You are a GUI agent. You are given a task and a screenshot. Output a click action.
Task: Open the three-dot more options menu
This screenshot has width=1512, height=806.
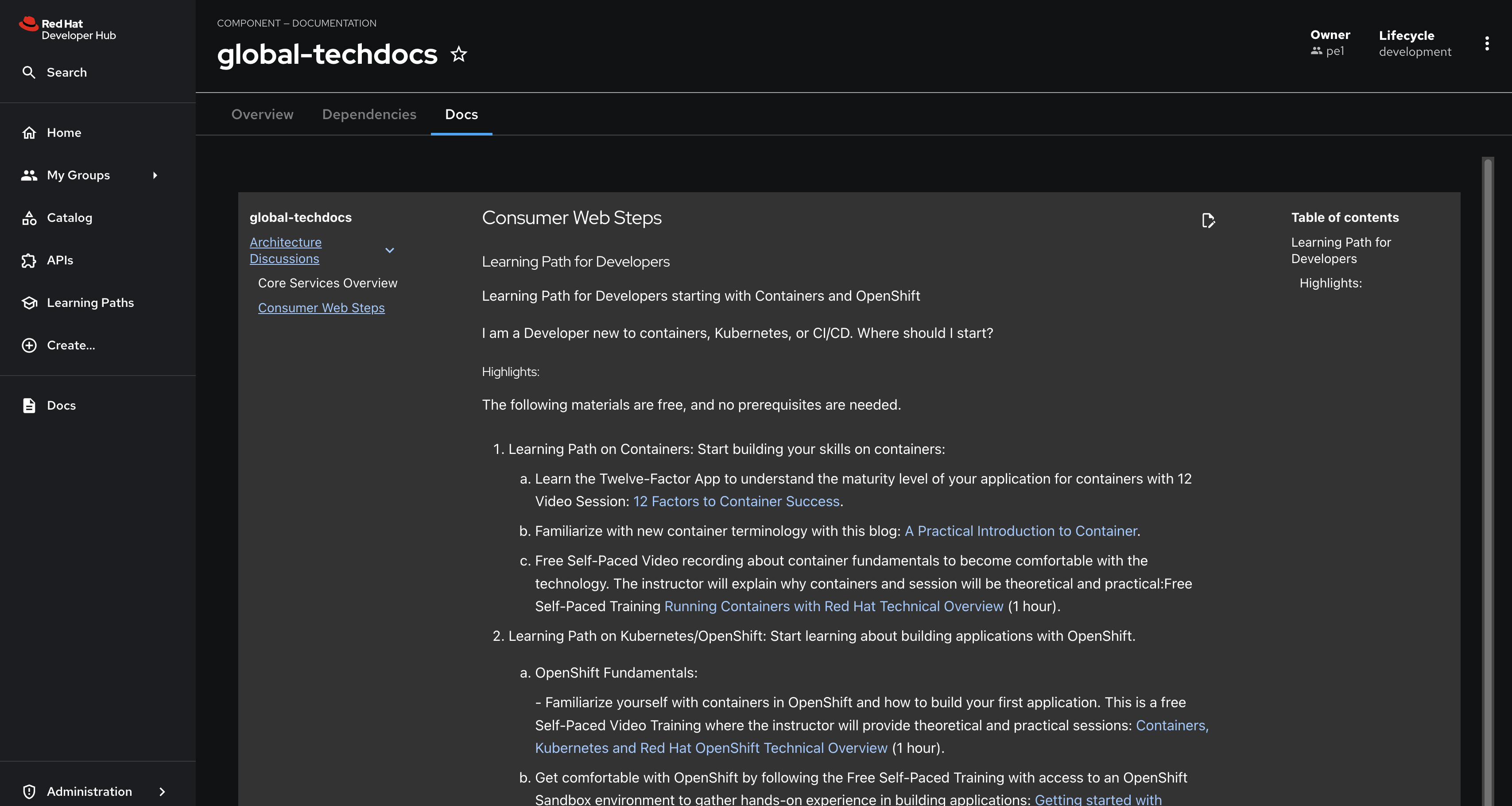click(x=1486, y=43)
